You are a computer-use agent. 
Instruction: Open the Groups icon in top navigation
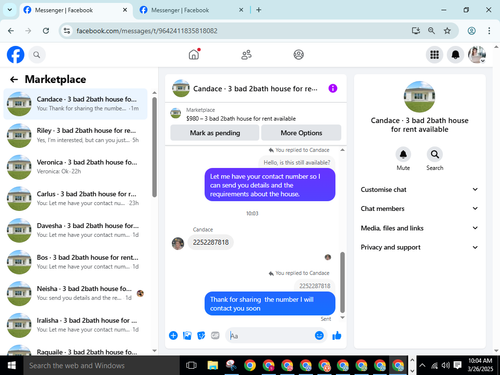[x=298, y=54]
